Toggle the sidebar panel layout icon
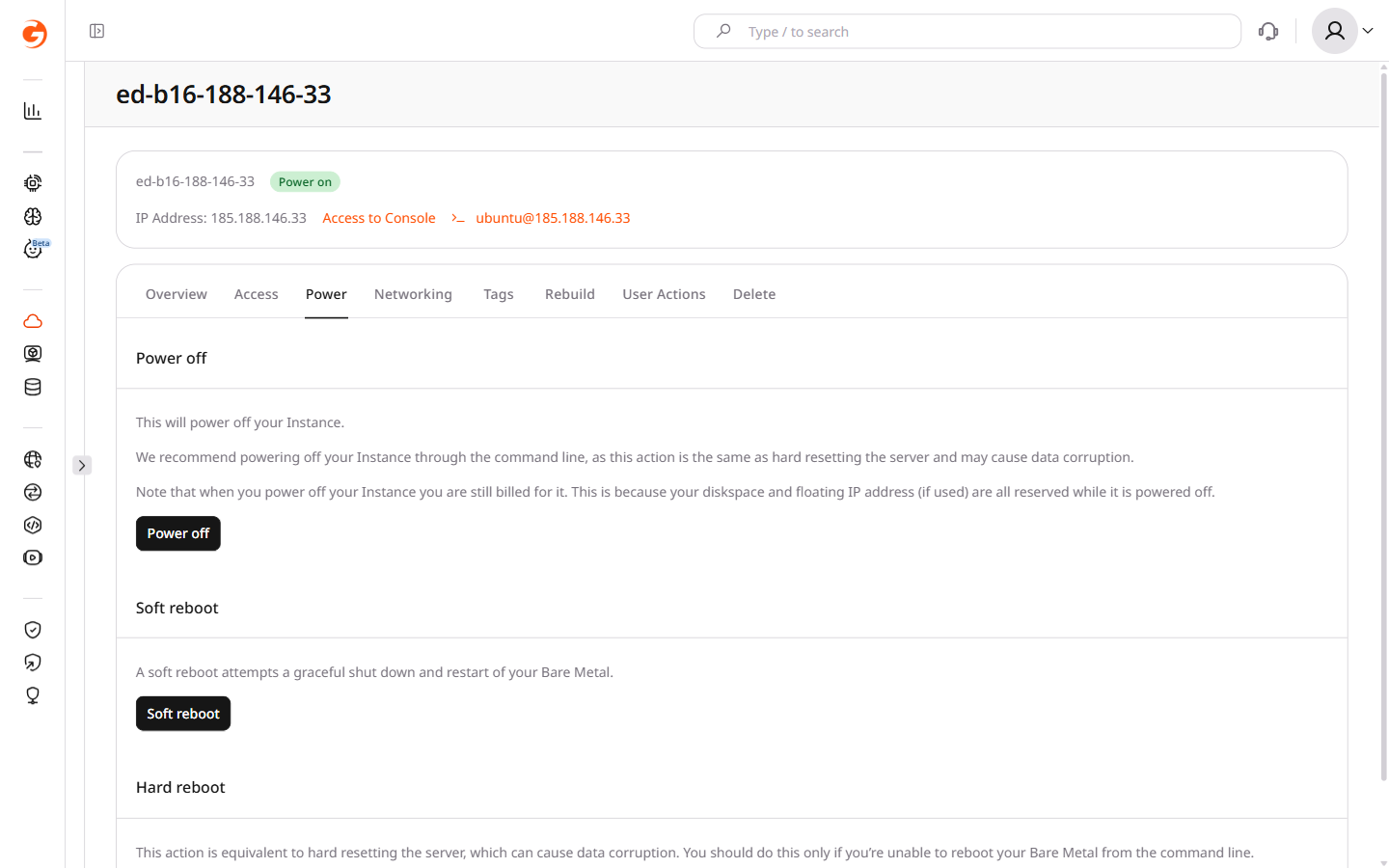Viewport: 1389px width, 868px height. coord(96,31)
